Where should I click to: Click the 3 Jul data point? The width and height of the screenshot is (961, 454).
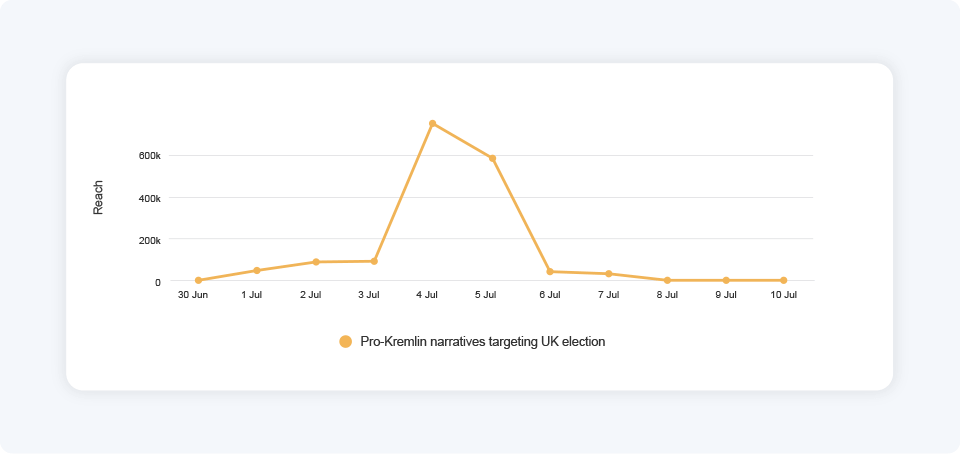tap(374, 261)
